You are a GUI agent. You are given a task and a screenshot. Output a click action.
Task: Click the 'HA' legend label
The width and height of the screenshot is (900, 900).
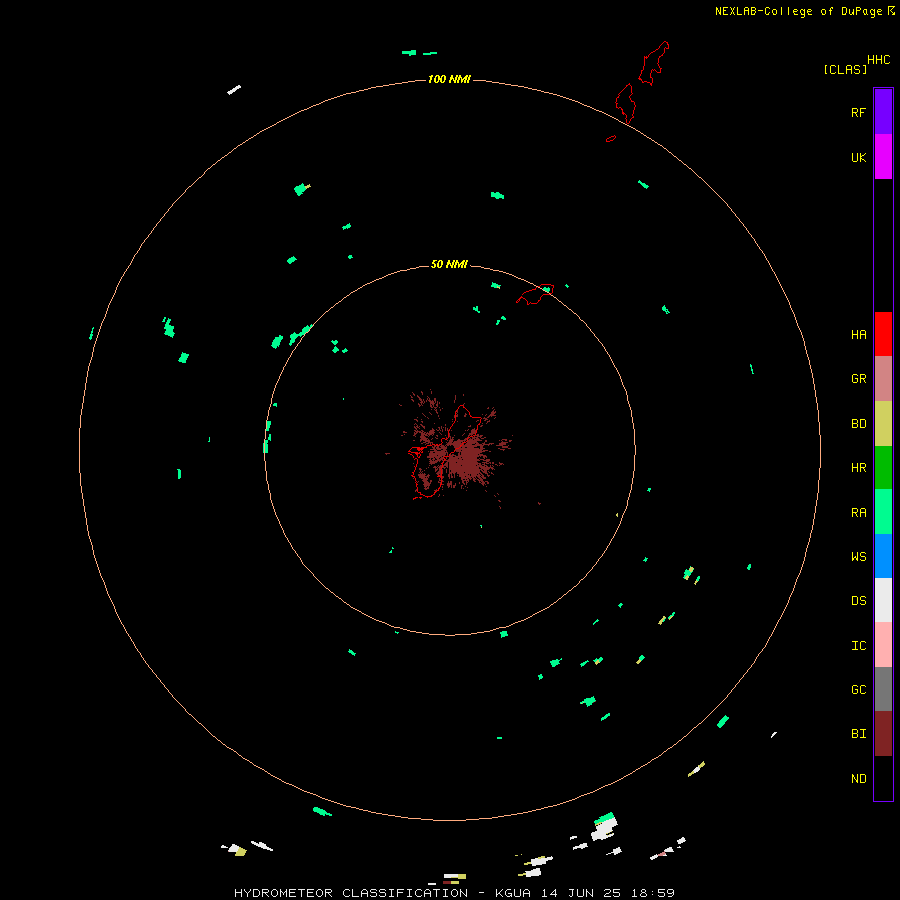pos(858,335)
